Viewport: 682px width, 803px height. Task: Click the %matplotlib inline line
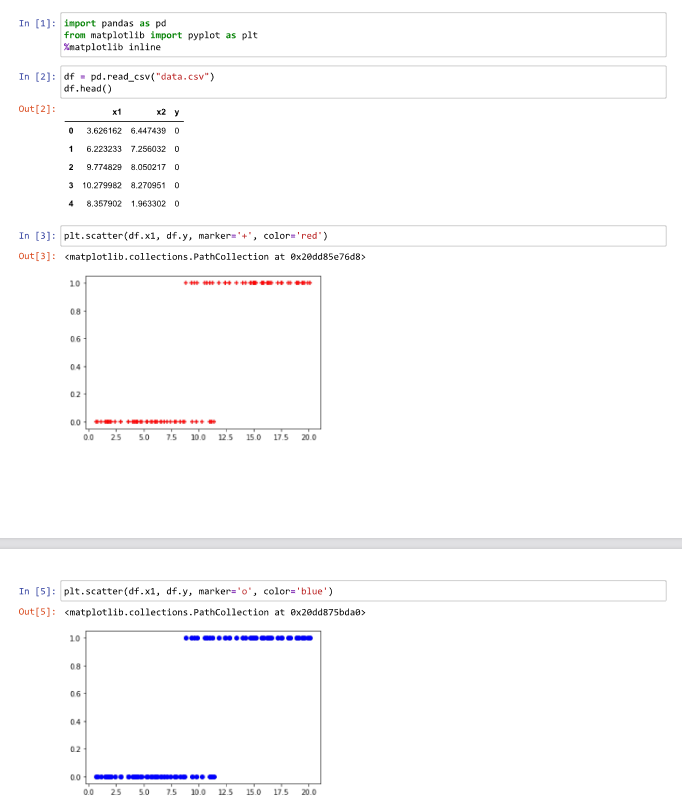coord(112,47)
